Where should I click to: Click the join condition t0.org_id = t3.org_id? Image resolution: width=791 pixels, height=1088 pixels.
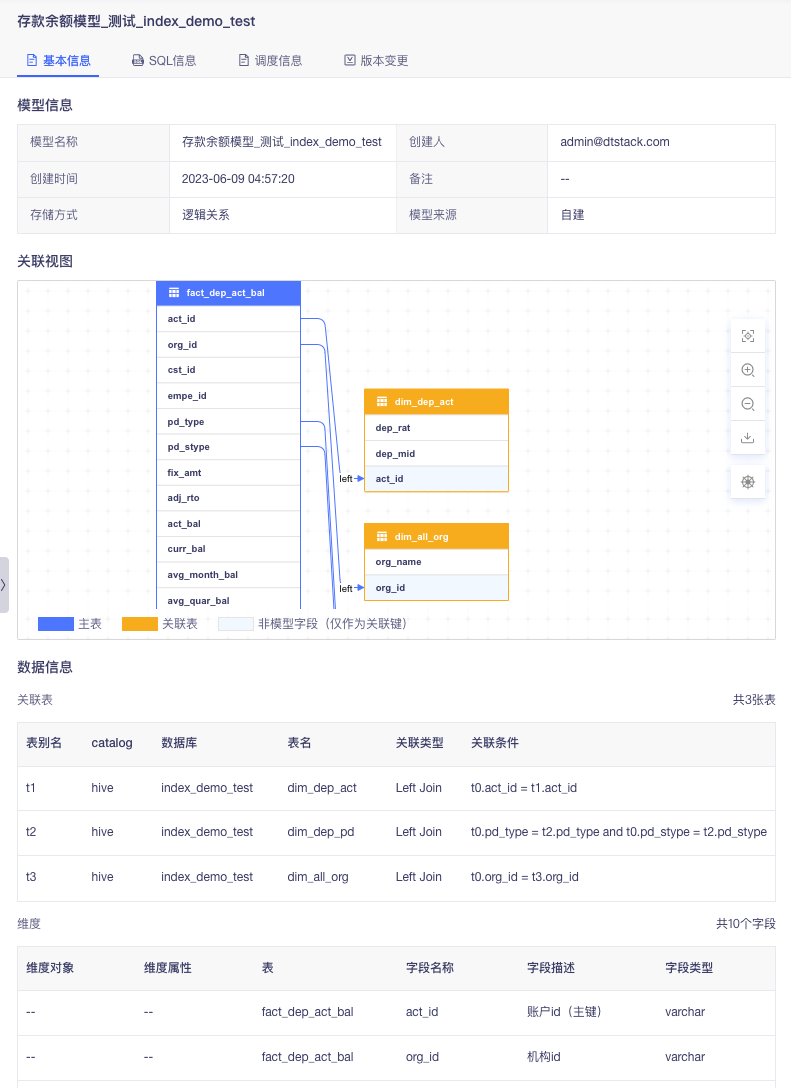point(525,876)
